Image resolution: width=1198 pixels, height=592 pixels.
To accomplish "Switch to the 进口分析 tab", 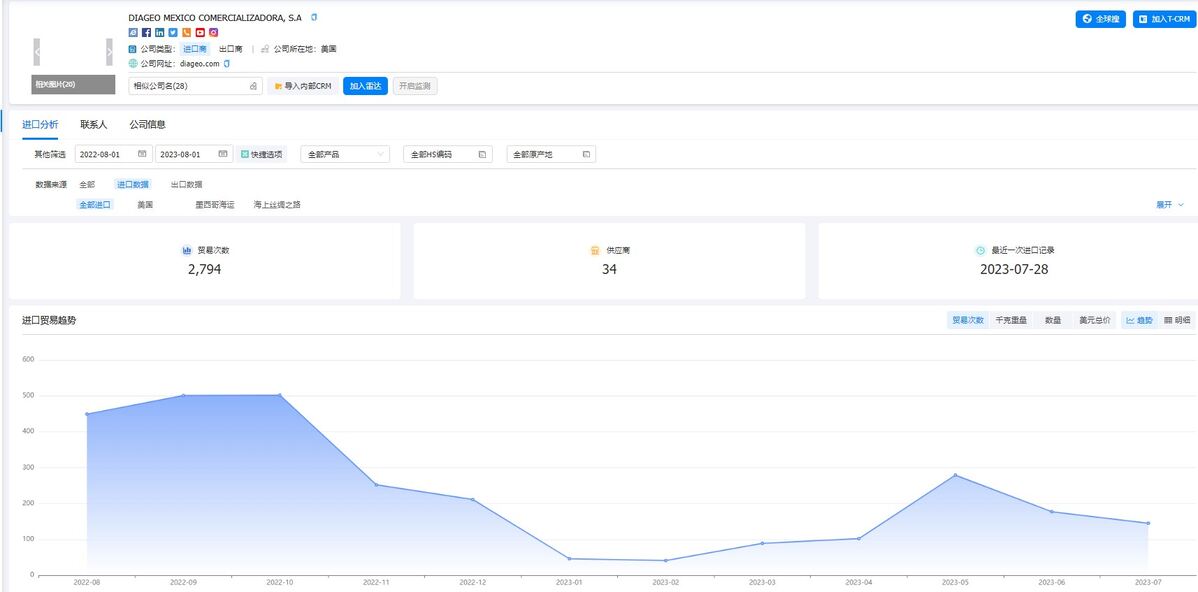I will 40,125.
